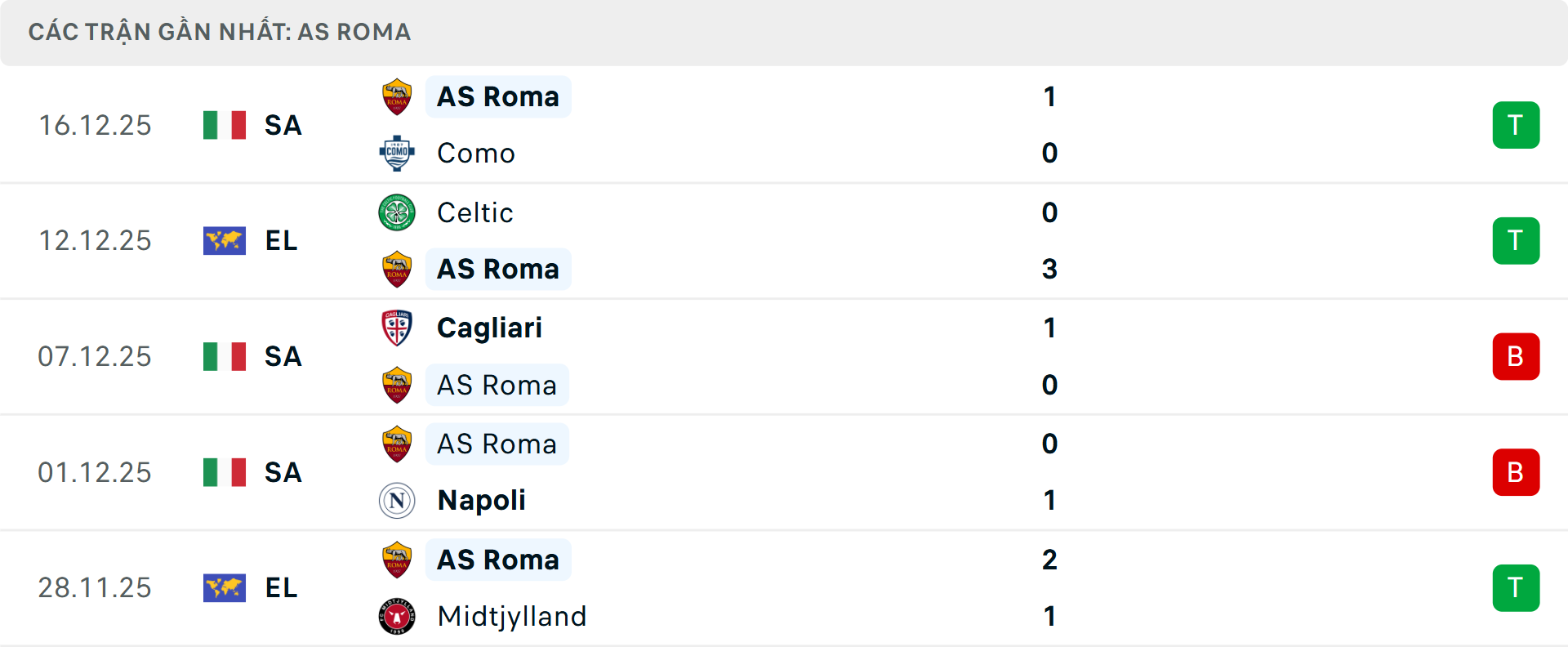Click the Europa League globe icon beside 12.12.25

point(224,240)
